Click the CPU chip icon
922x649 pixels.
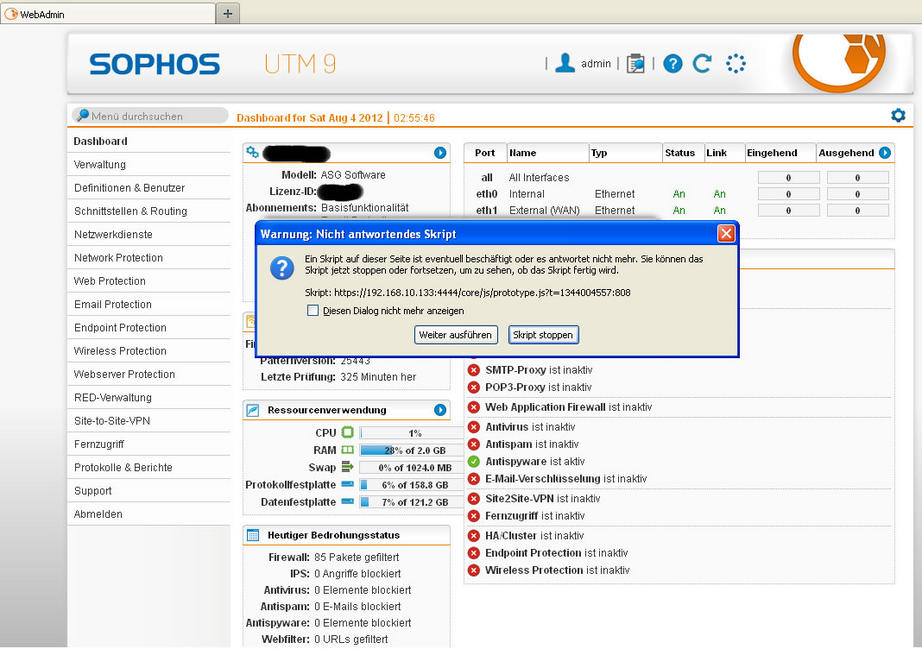(348, 433)
